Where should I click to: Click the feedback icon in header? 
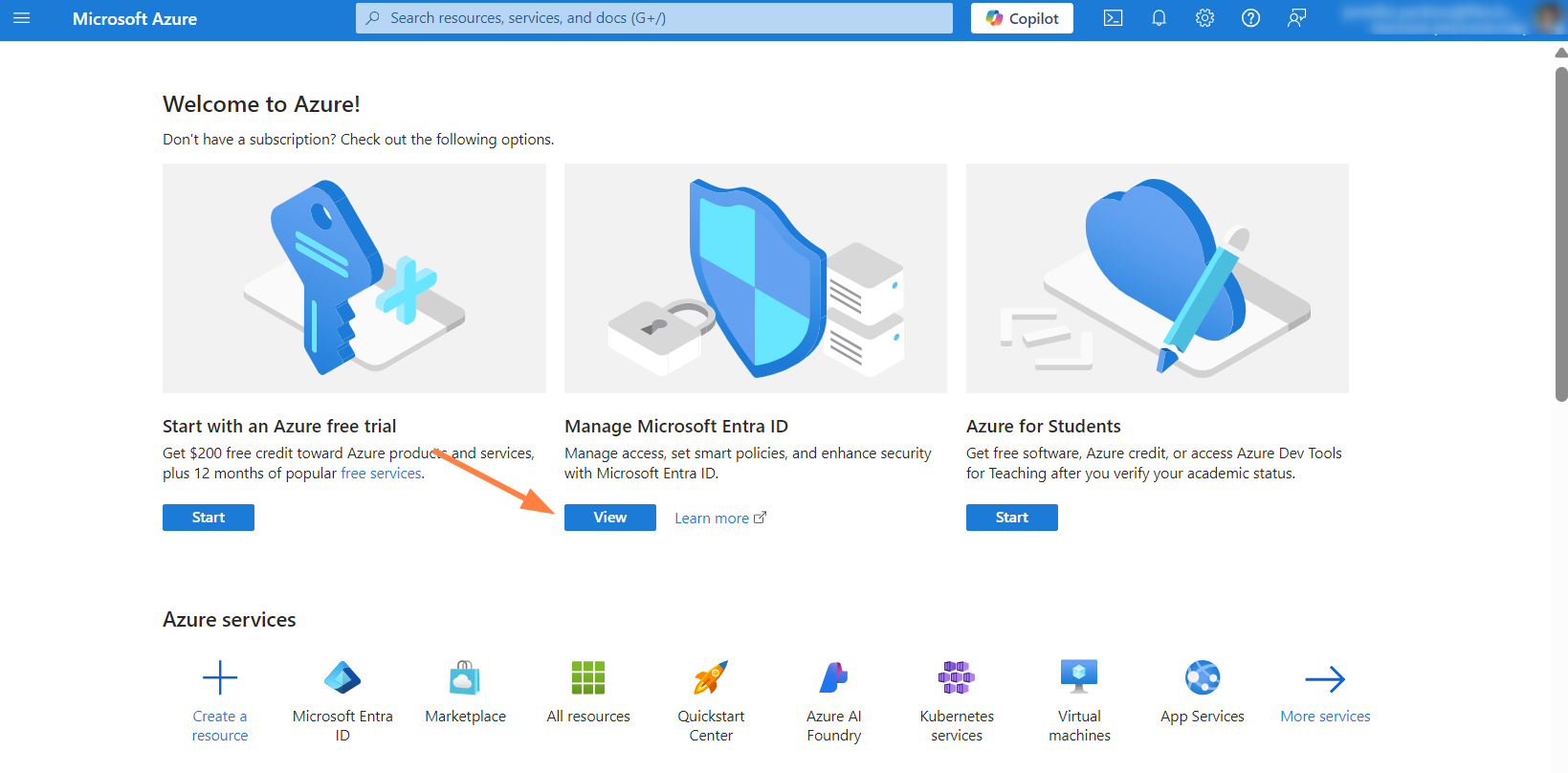coord(1296,18)
